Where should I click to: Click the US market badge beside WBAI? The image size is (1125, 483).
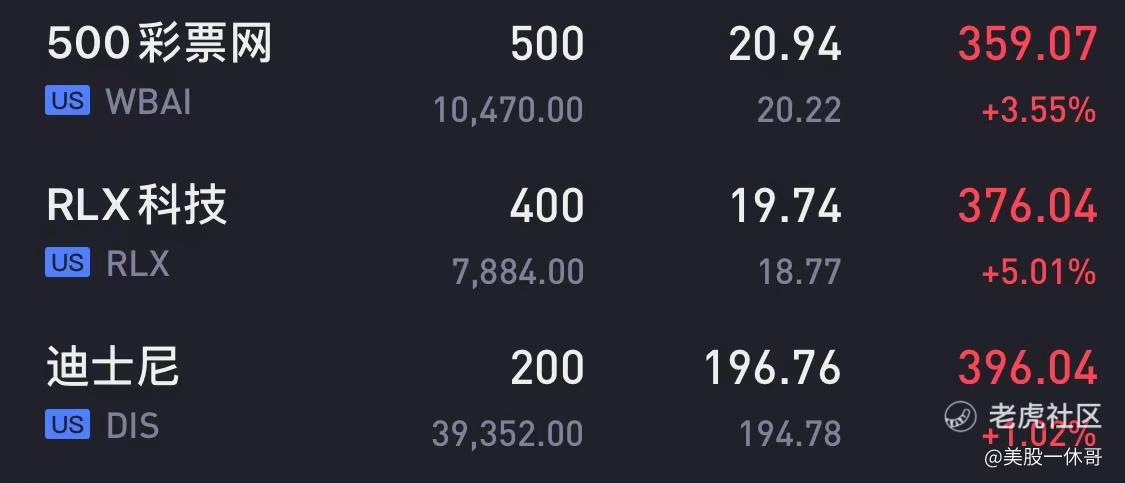(x=67, y=101)
